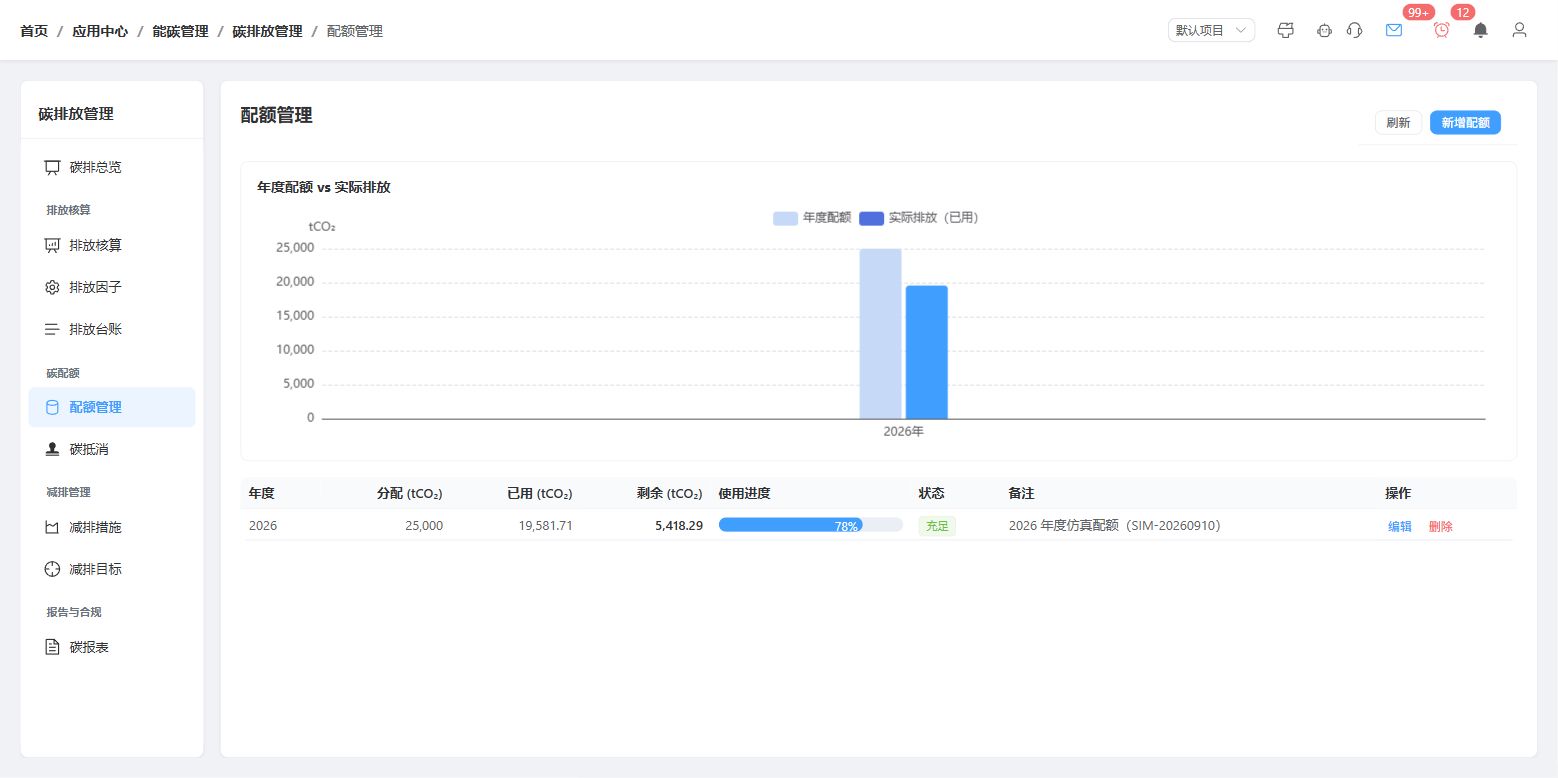Open the user profile icon
Screen dimensions: 1558x778
(1519, 30)
